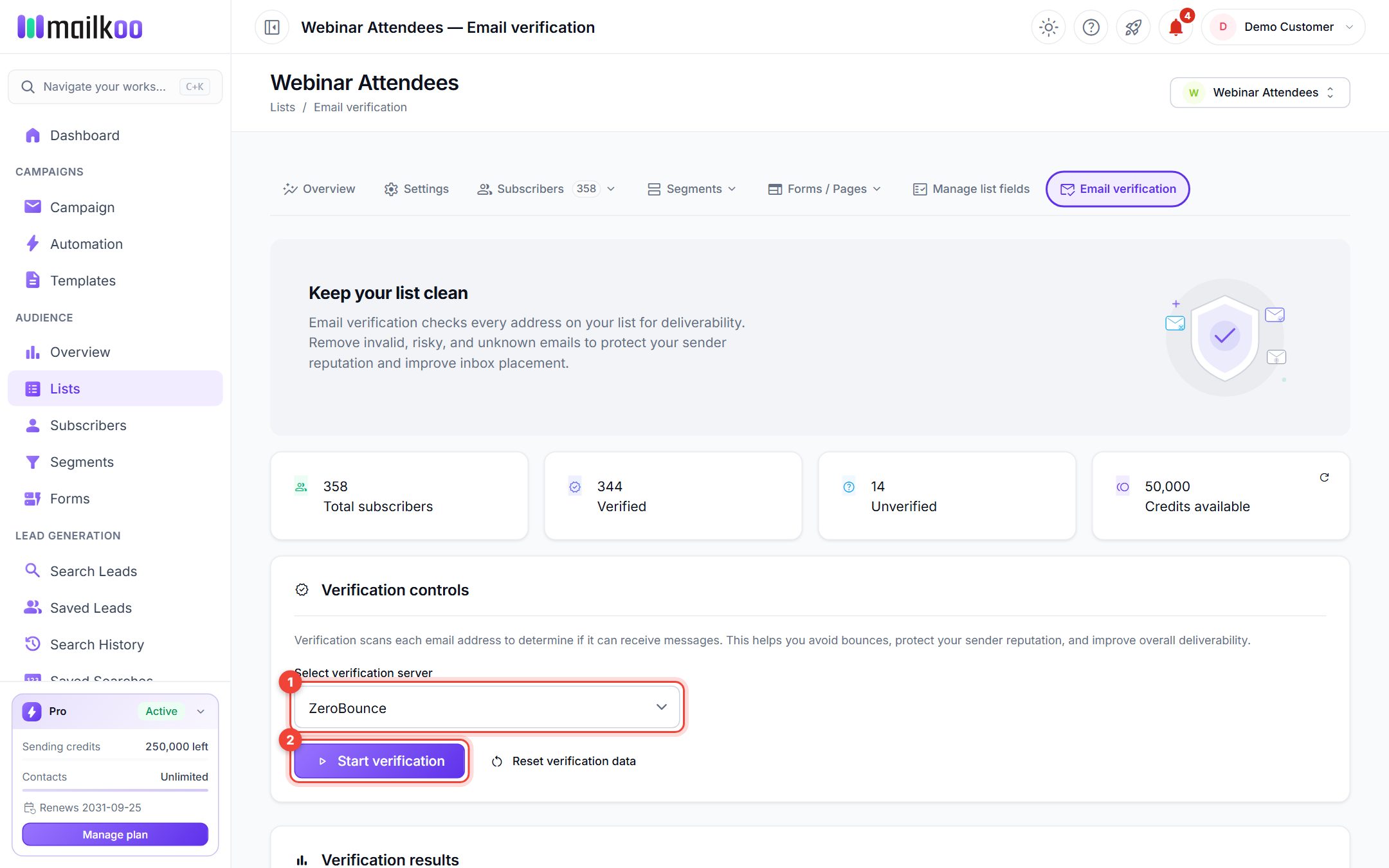Screen dimensions: 1389x868
Task: Open the Demo Customer account dropdown
Action: pos(1284,27)
